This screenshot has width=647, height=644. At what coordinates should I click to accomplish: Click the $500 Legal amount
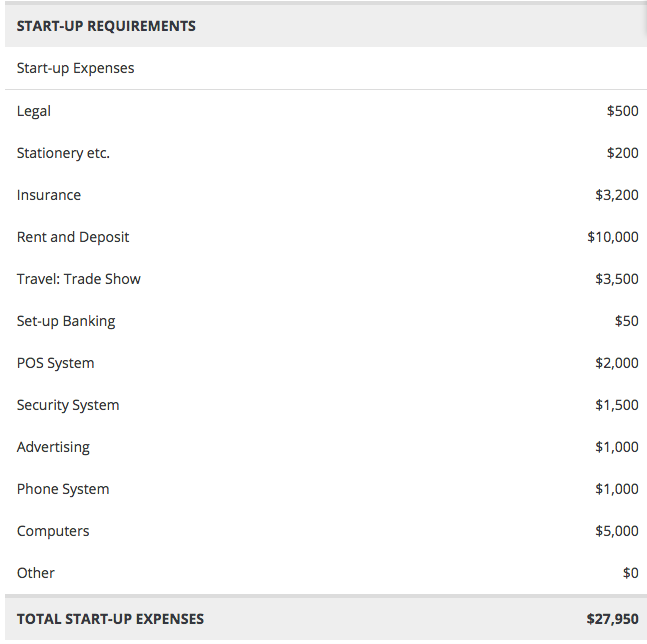(x=622, y=111)
